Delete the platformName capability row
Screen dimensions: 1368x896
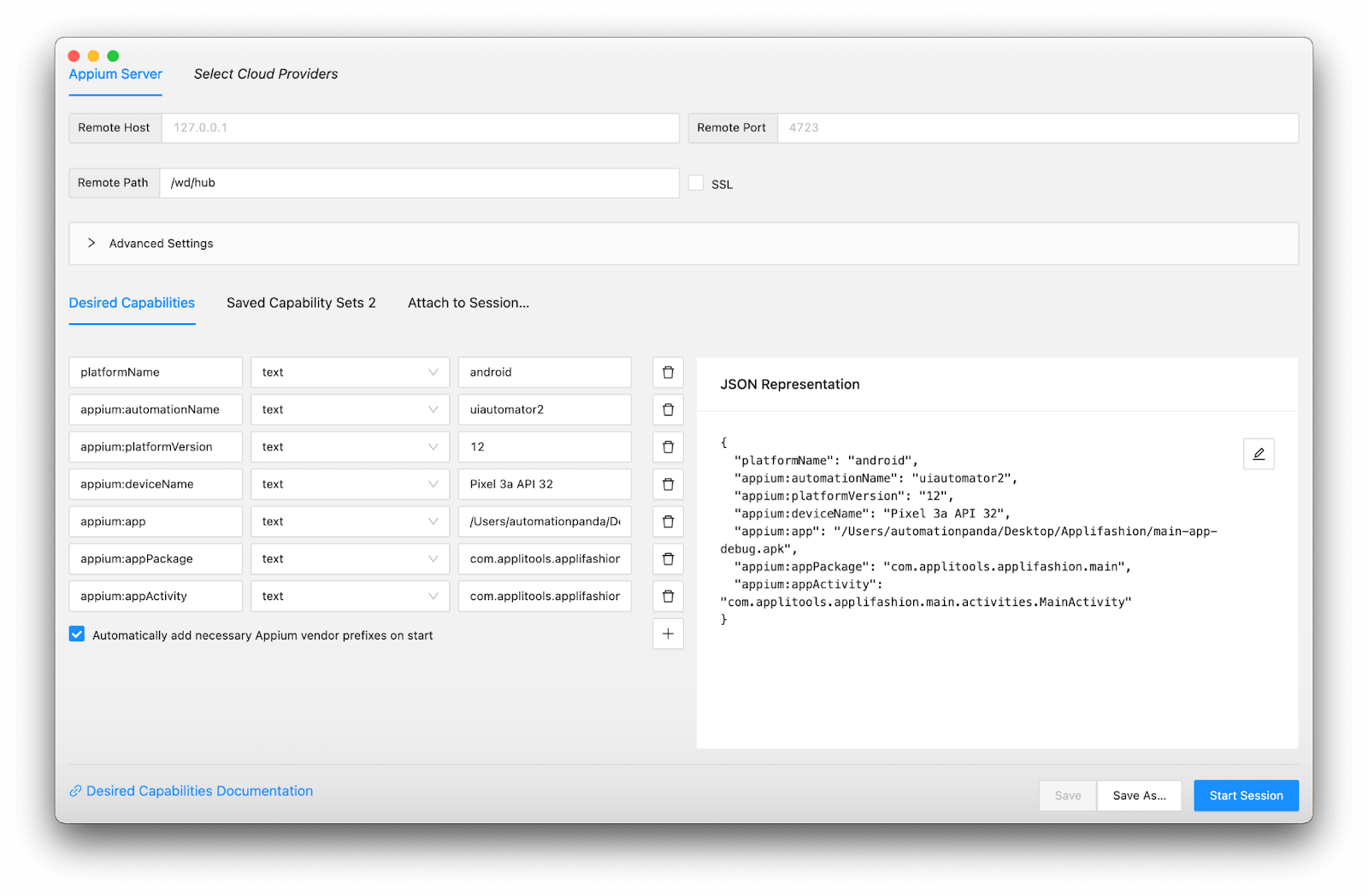point(668,373)
